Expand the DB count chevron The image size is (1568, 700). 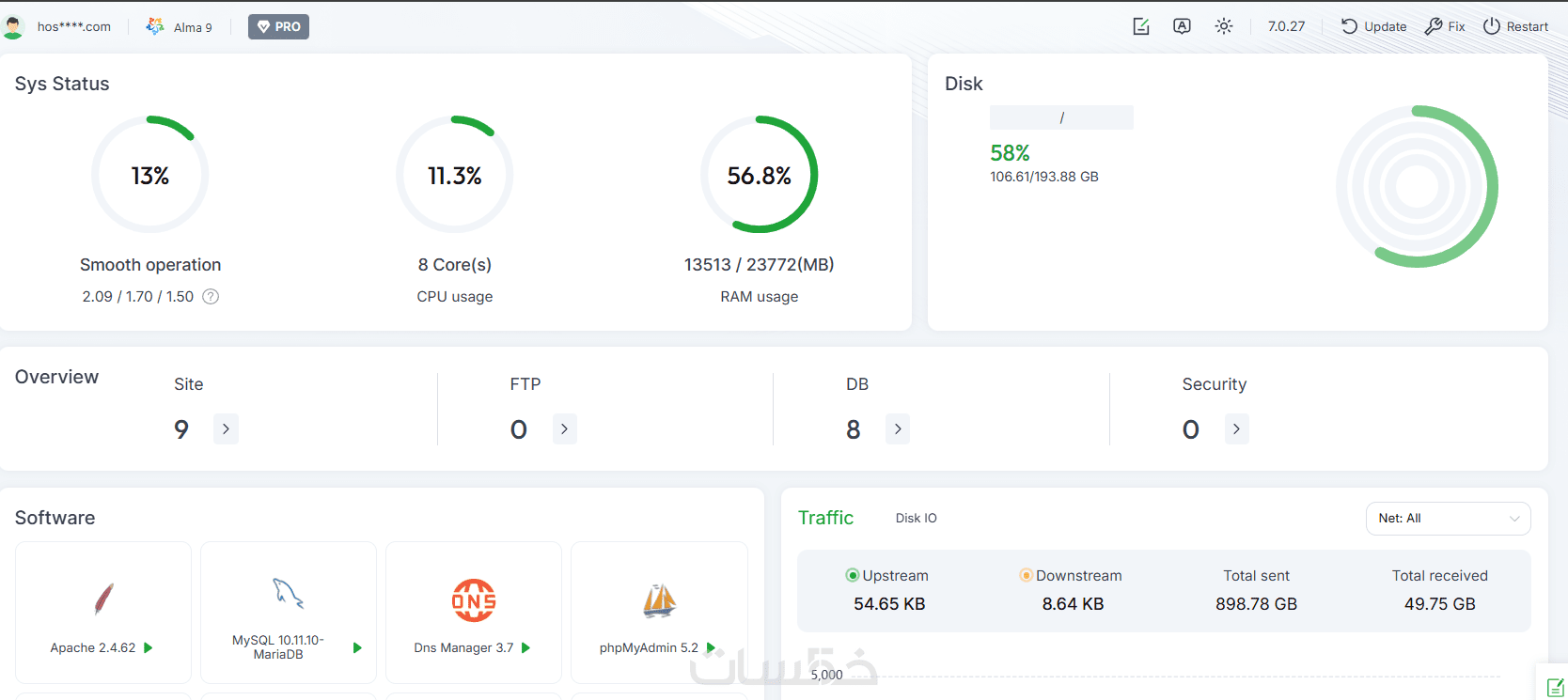point(898,429)
